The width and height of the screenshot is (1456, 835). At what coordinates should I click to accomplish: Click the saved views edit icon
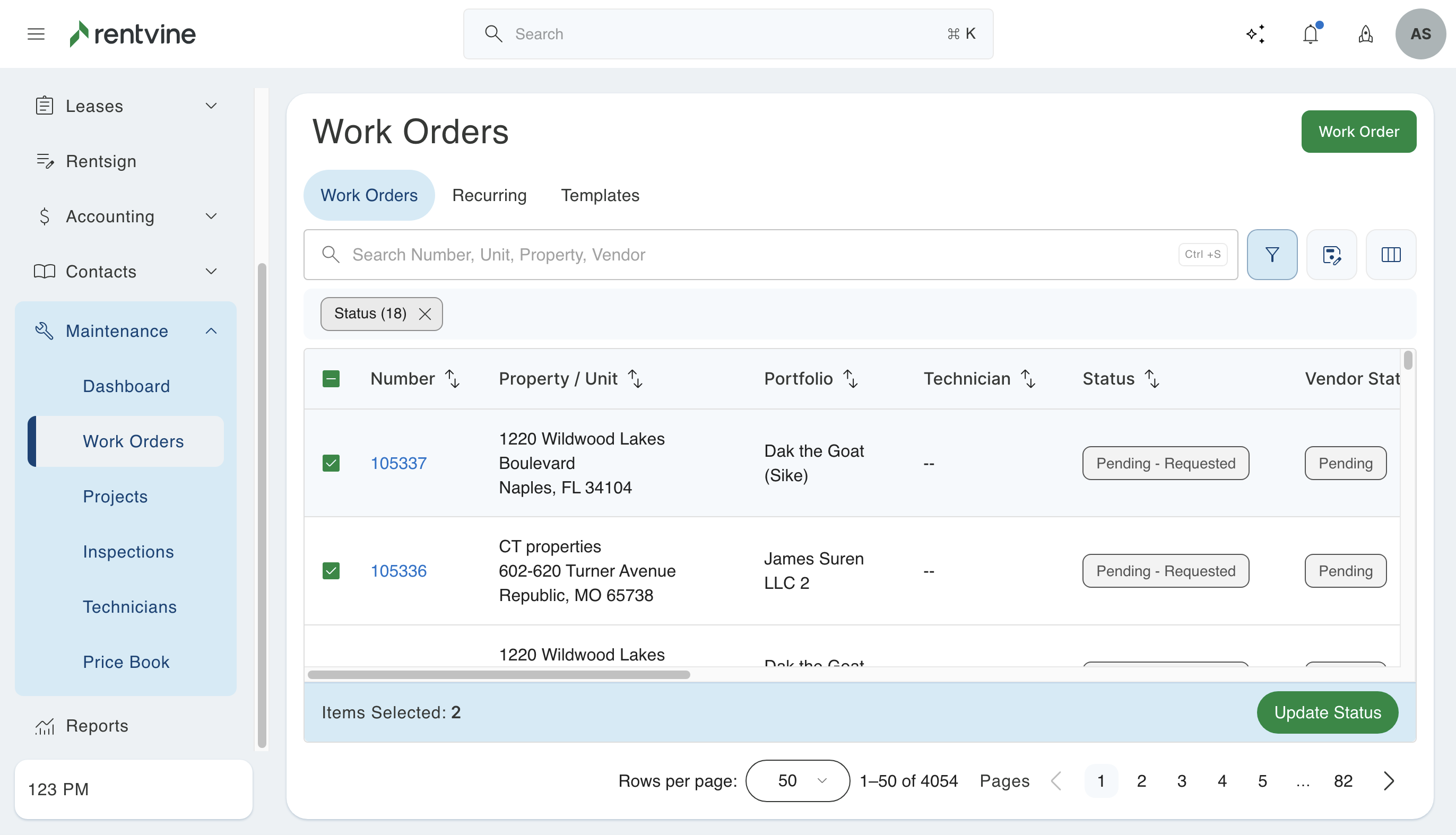pos(1331,255)
